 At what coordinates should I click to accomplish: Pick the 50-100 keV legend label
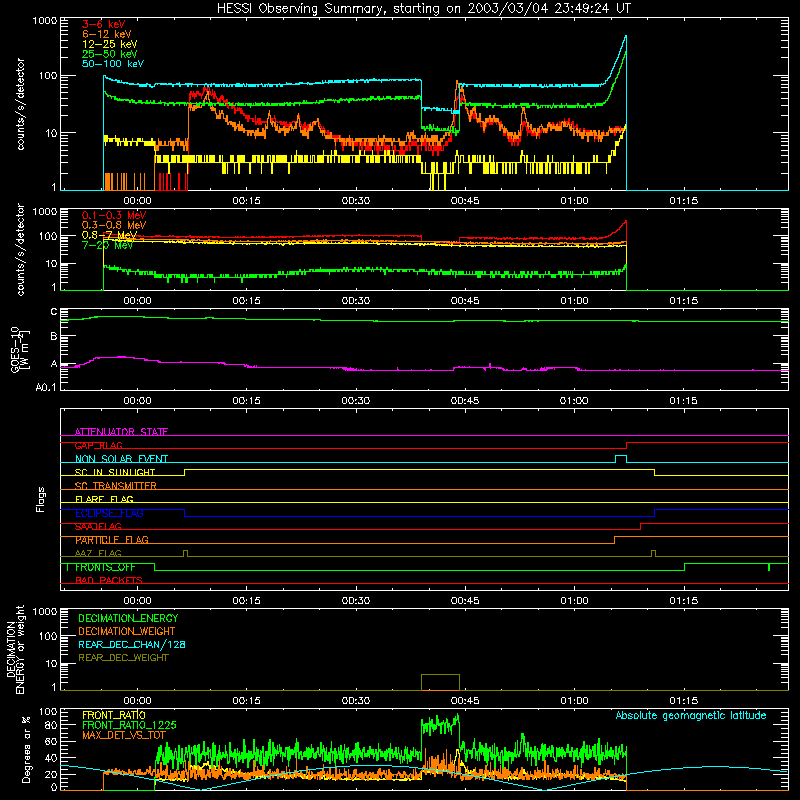113,64
